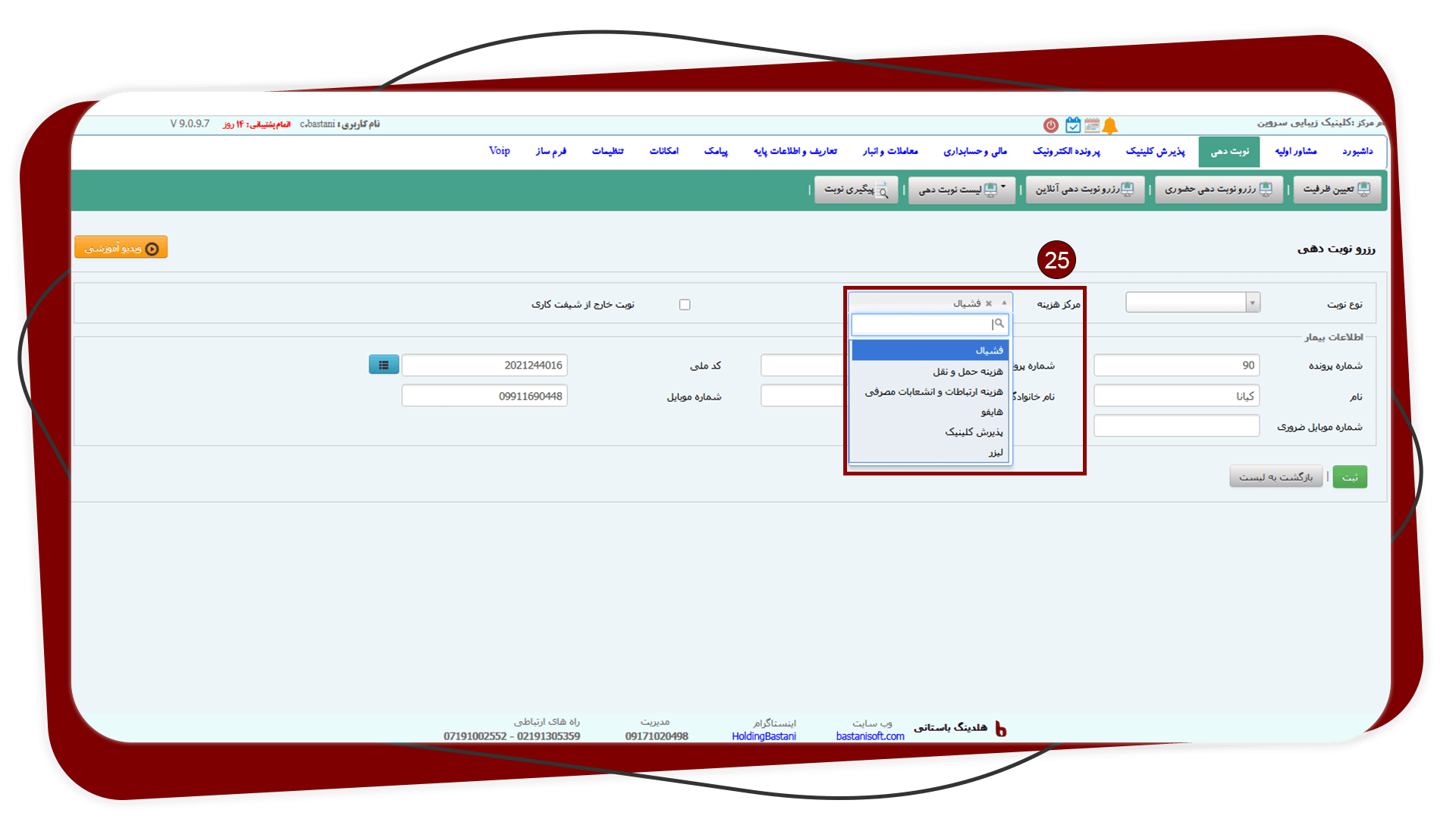
Task: Toggle نوبت خارج از شیفت کاری checkbox
Action: [685, 305]
